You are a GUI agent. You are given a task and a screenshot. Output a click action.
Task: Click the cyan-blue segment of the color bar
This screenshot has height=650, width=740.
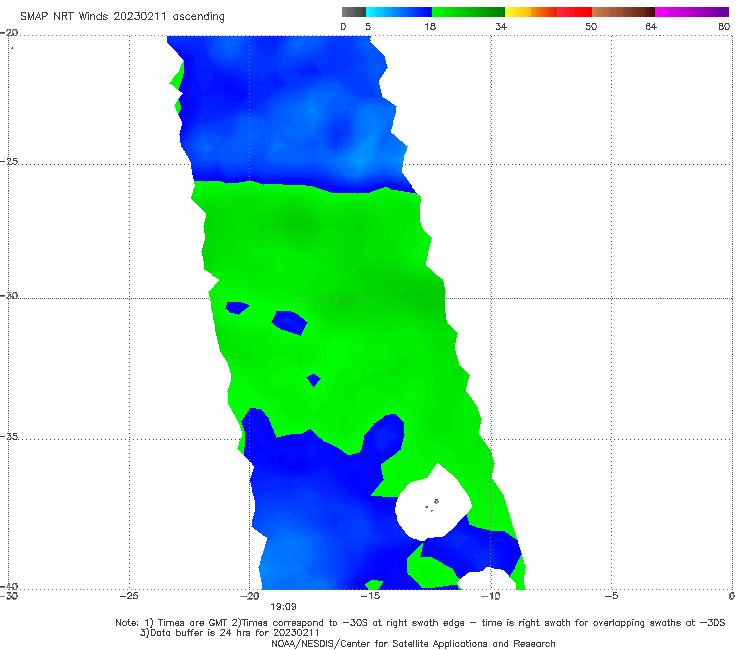(x=399, y=12)
